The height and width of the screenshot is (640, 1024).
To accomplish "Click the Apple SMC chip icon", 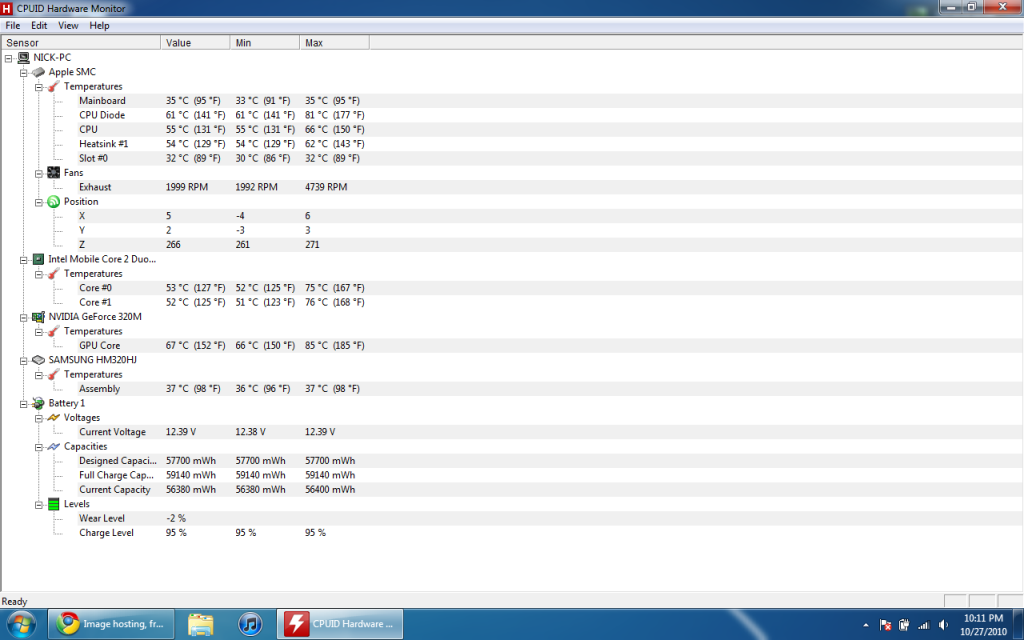I will 39,72.
